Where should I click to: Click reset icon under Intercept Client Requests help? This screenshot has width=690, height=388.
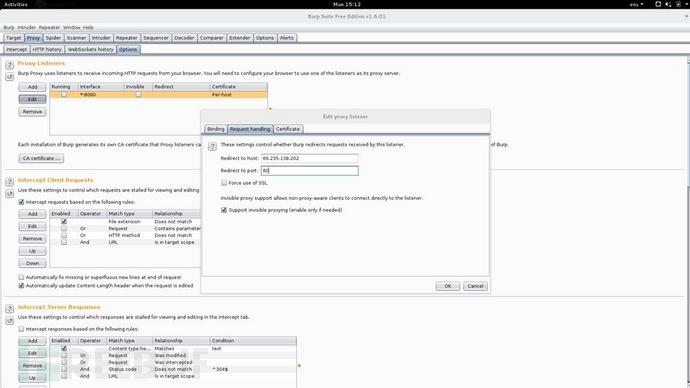click(10, 194)
